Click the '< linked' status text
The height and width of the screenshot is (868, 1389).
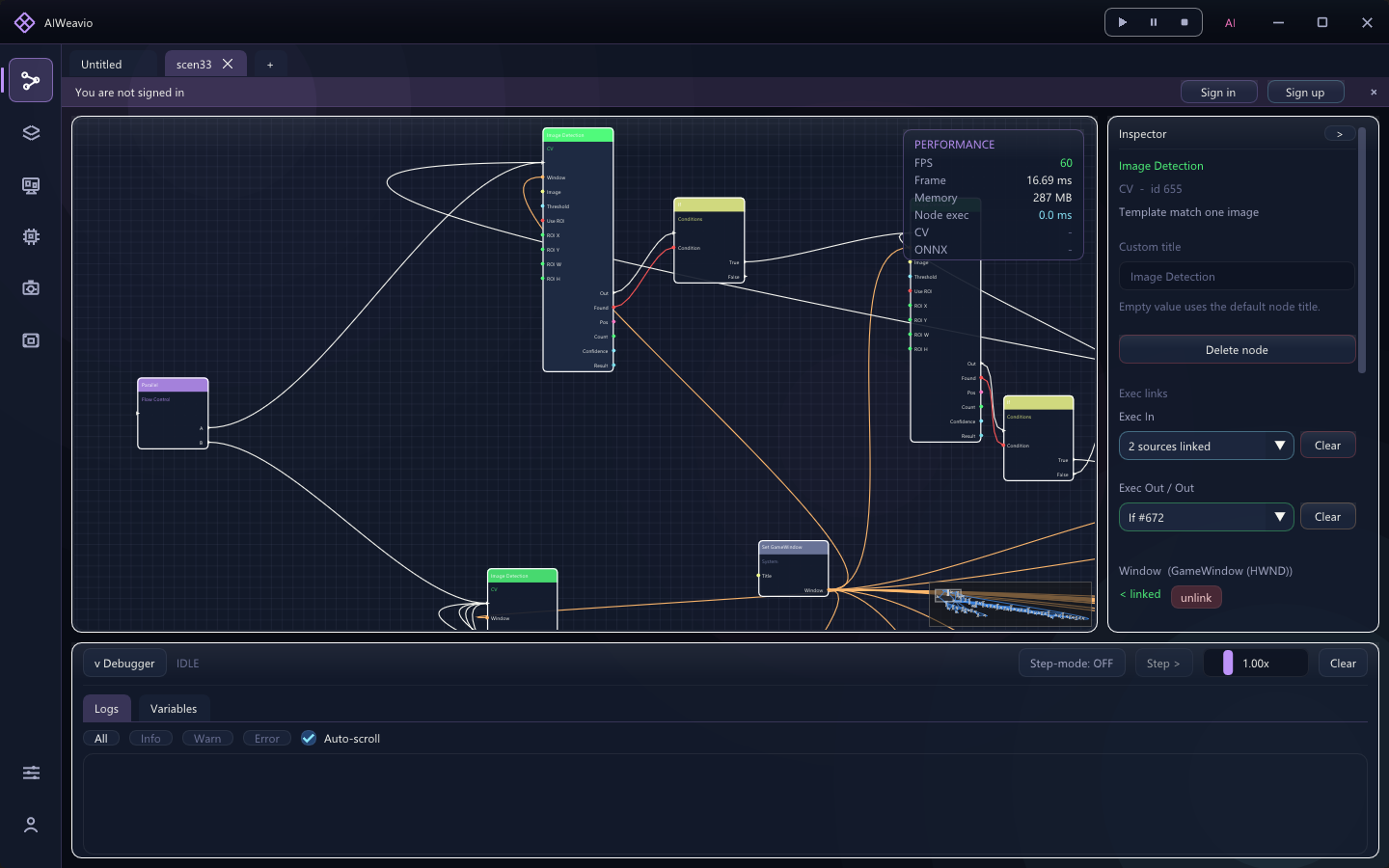click(1140, 594)
